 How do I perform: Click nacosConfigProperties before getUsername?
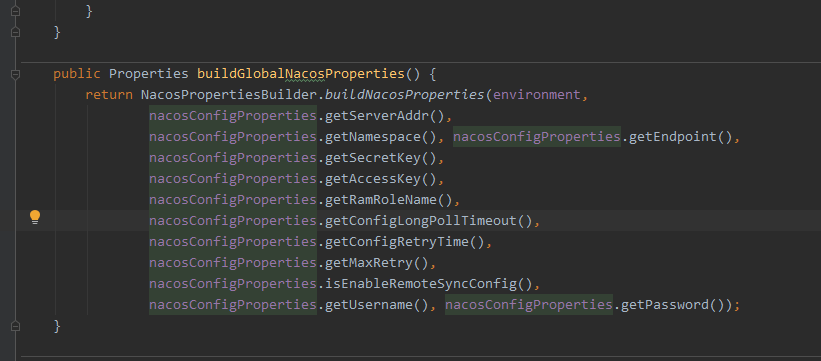tap(233, 304)
